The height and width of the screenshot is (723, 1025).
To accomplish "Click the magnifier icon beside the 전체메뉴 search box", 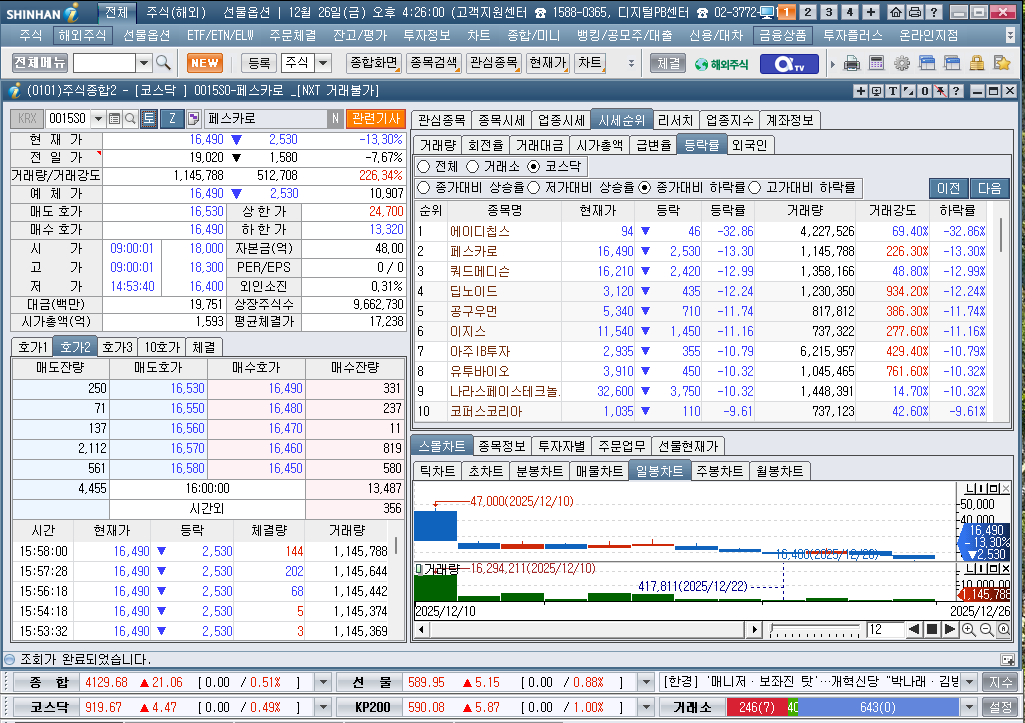I will [163, 63].
